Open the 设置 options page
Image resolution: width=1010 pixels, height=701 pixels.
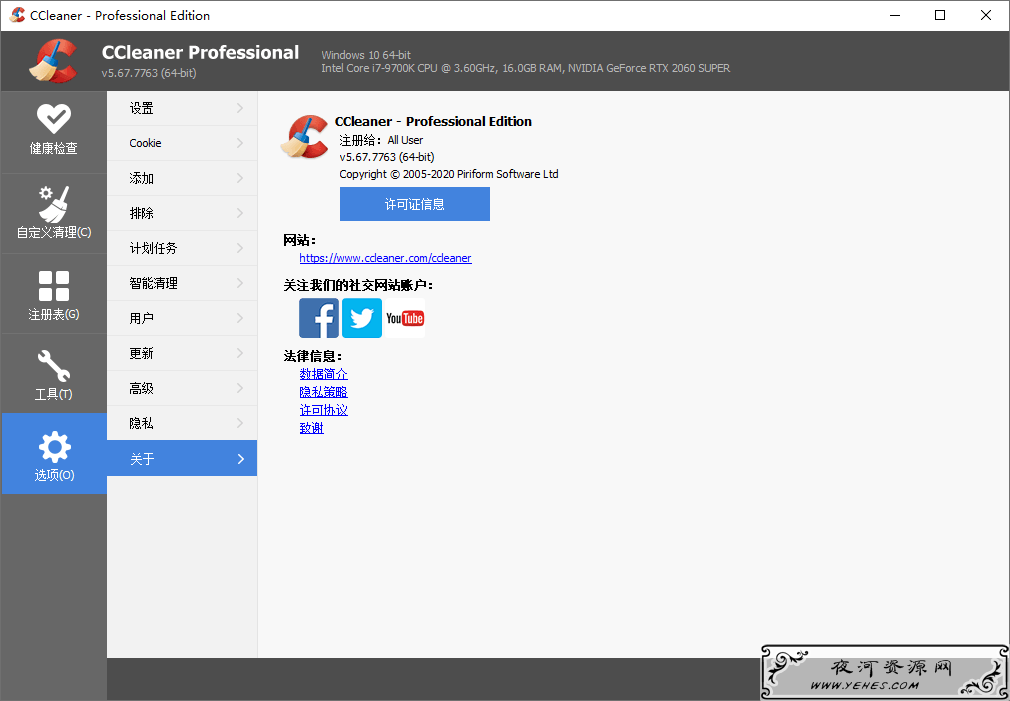(x=182, y=108)
